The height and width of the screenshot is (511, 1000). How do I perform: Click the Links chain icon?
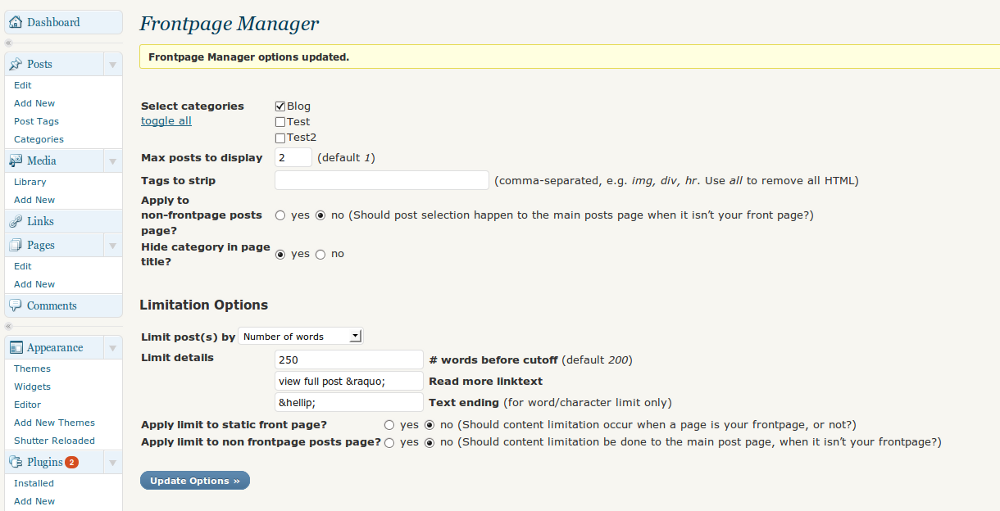click(x=16, y=221)
